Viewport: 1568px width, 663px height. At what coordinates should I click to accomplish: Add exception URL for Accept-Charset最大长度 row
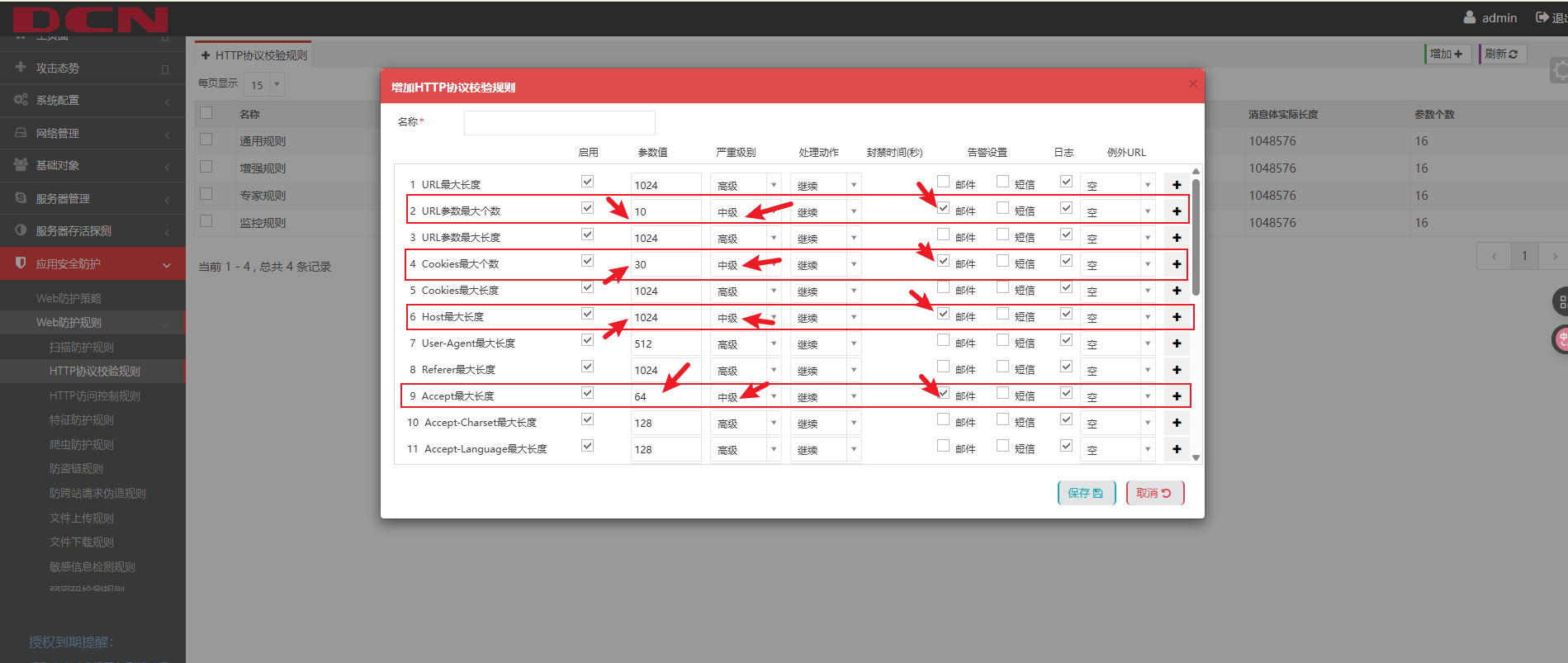click(1177, 423)
